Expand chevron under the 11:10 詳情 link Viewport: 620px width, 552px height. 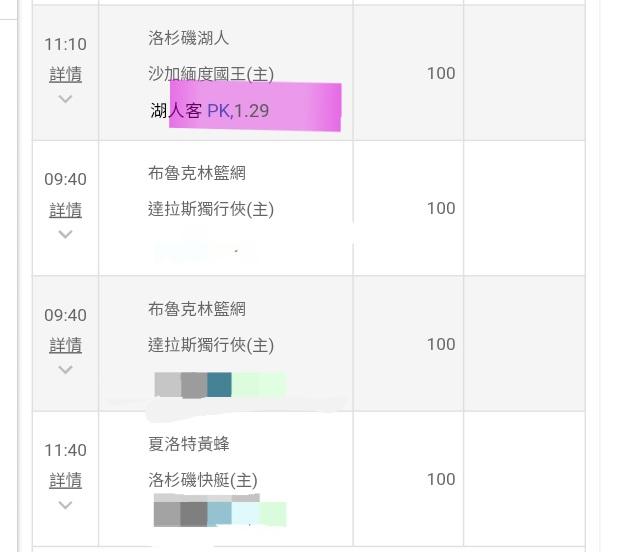[x=65, y=99]
